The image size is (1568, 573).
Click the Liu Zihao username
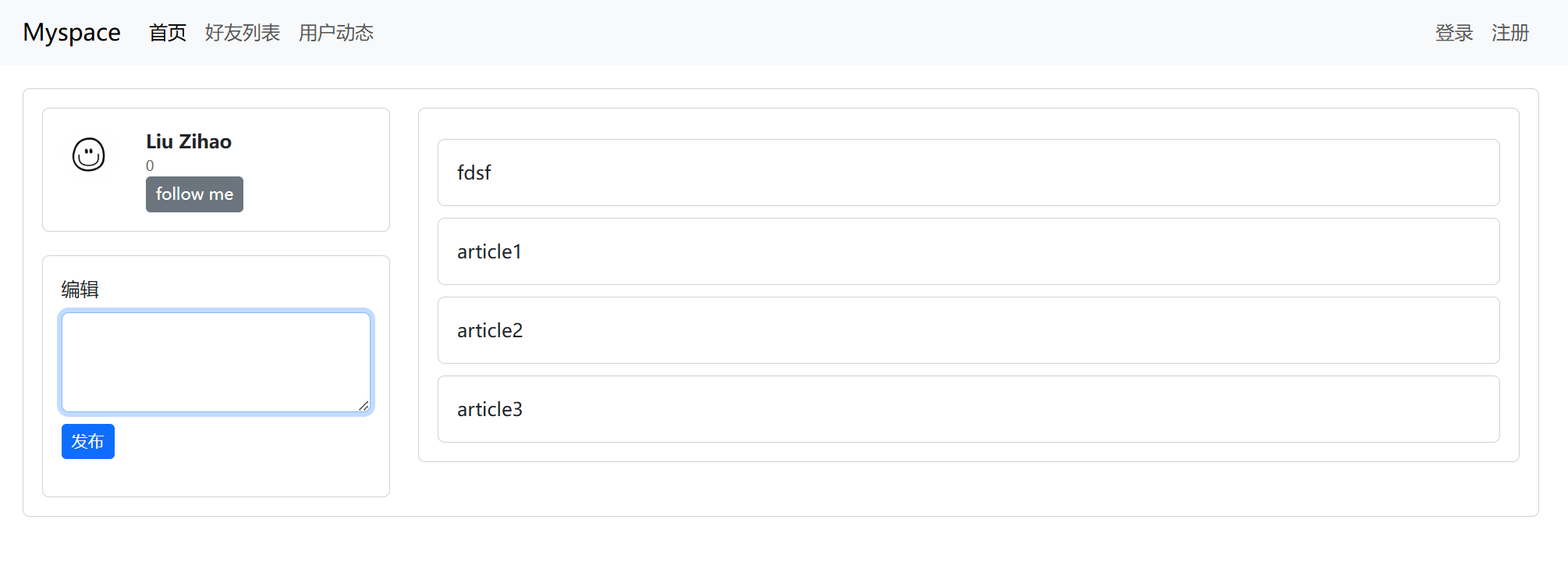click(189, 141)
